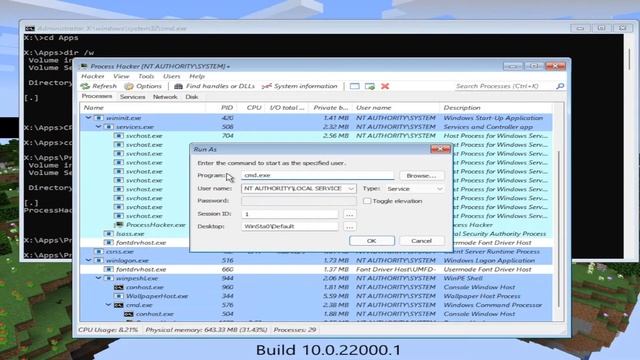Image resolution: width=640 pixels, height=360 pixels.
Task: Click the ellipsis button beside Session ID
Action: [x=349, y=214]
